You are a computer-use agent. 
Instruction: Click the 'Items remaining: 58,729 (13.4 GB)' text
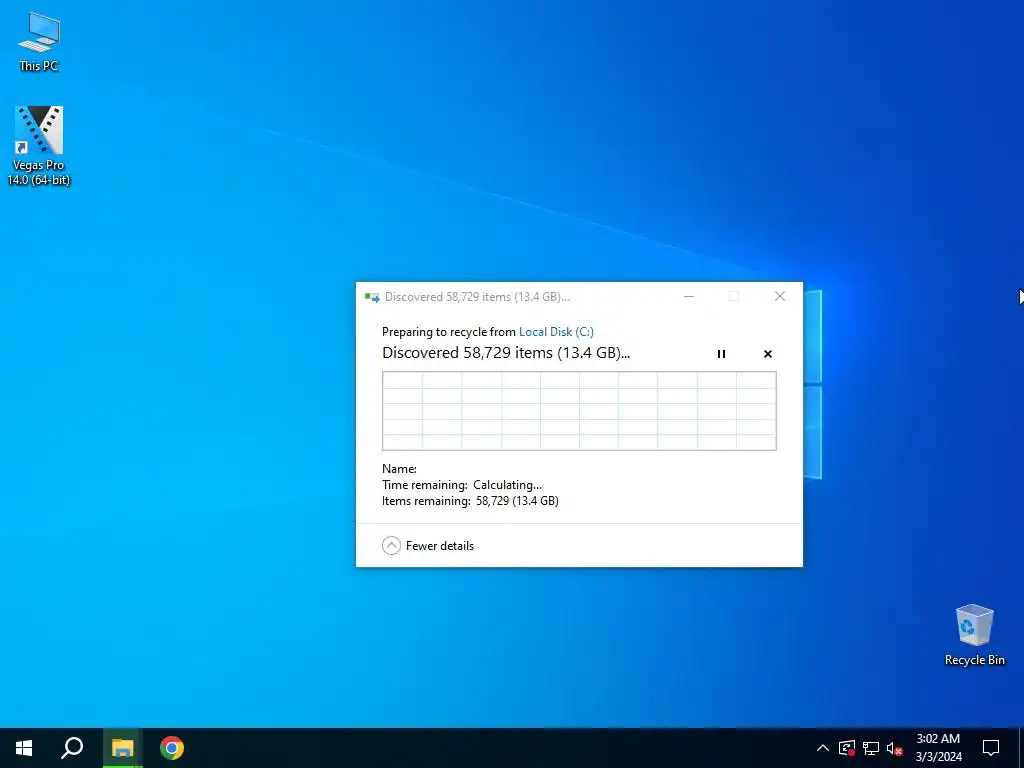click(x=470, y=501)
